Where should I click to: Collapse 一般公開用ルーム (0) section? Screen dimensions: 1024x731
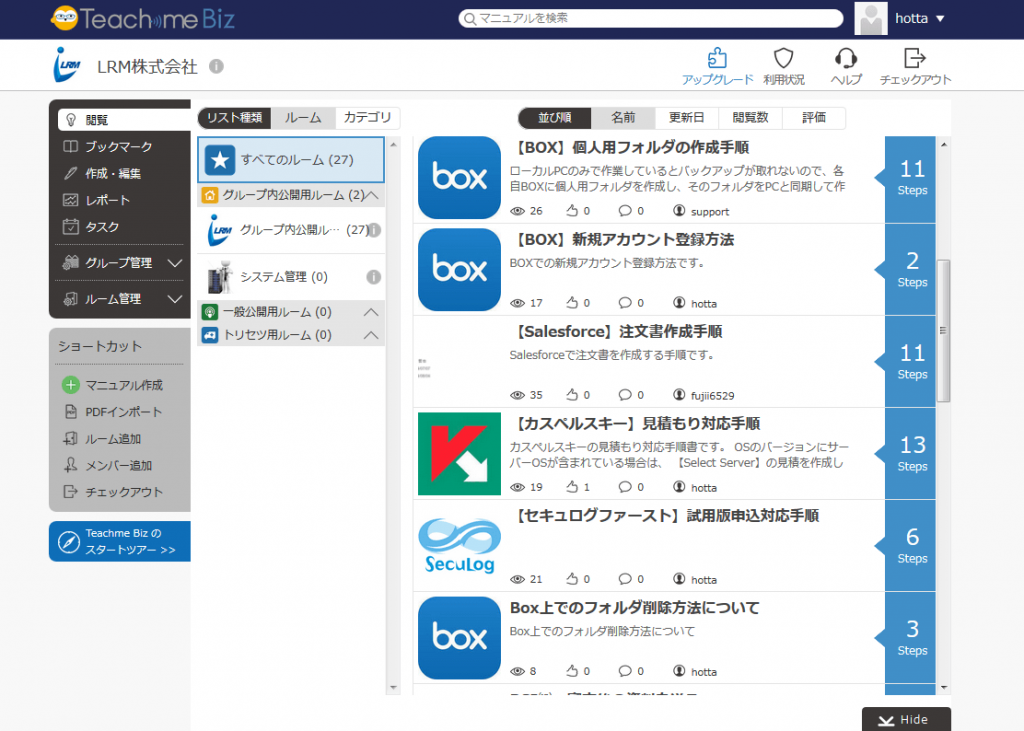[371, 312]
